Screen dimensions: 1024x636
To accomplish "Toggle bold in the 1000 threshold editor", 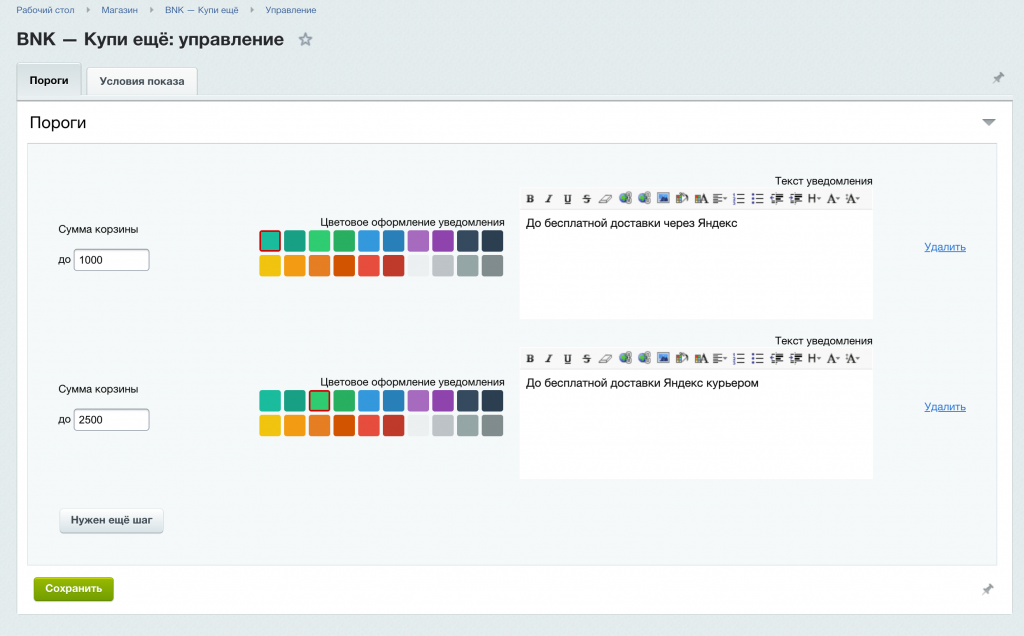I will click(x=530, y=199).
